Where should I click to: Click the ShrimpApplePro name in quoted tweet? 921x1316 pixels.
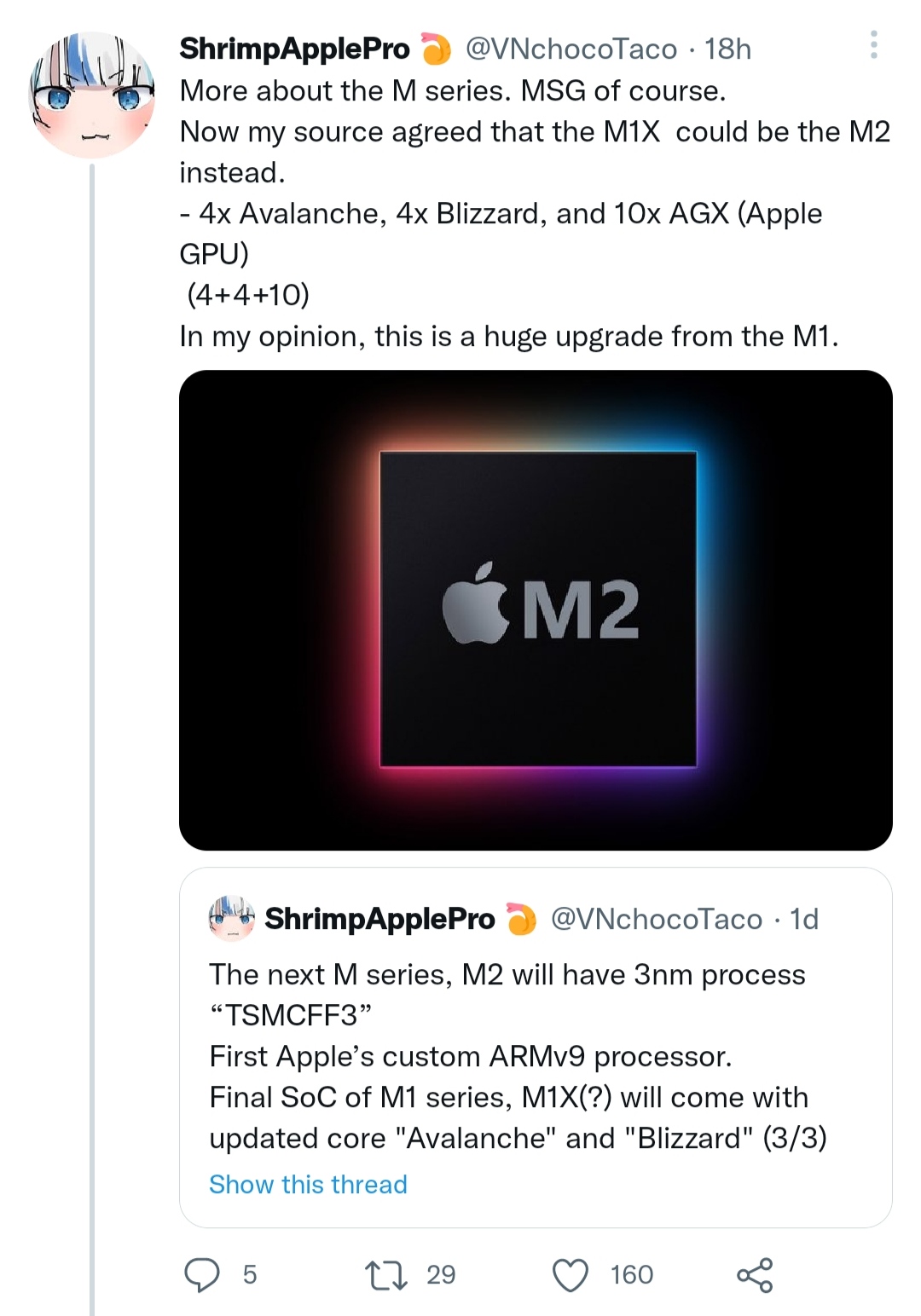pyautogui.click(x=379, y=920)
